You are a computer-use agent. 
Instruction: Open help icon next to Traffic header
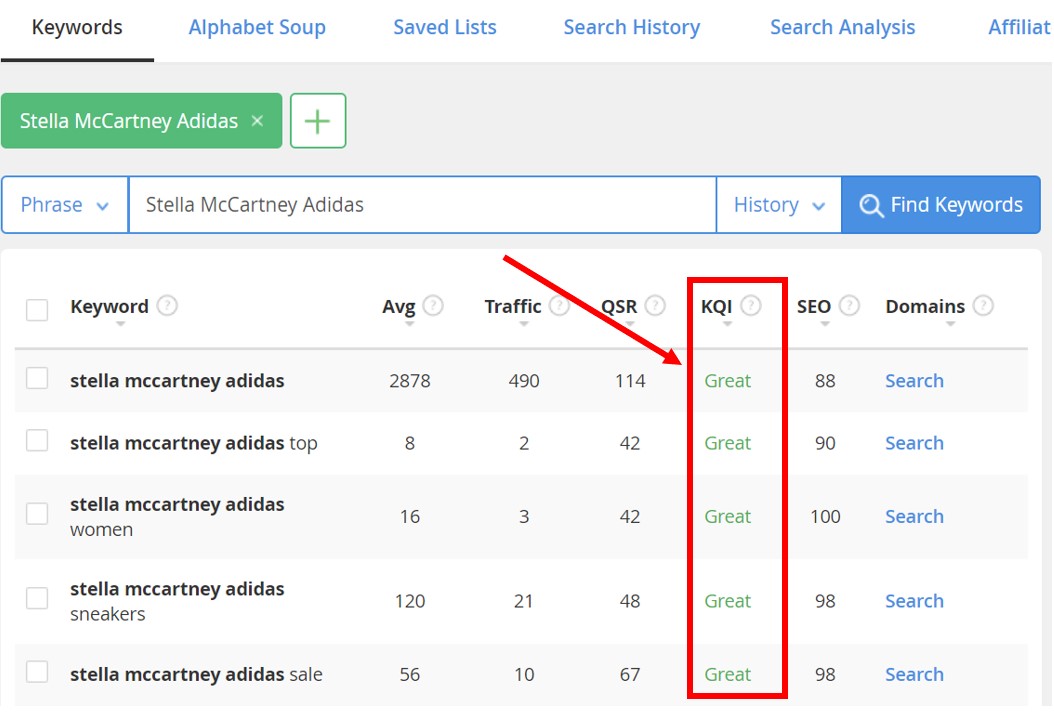tap(559, 306)
